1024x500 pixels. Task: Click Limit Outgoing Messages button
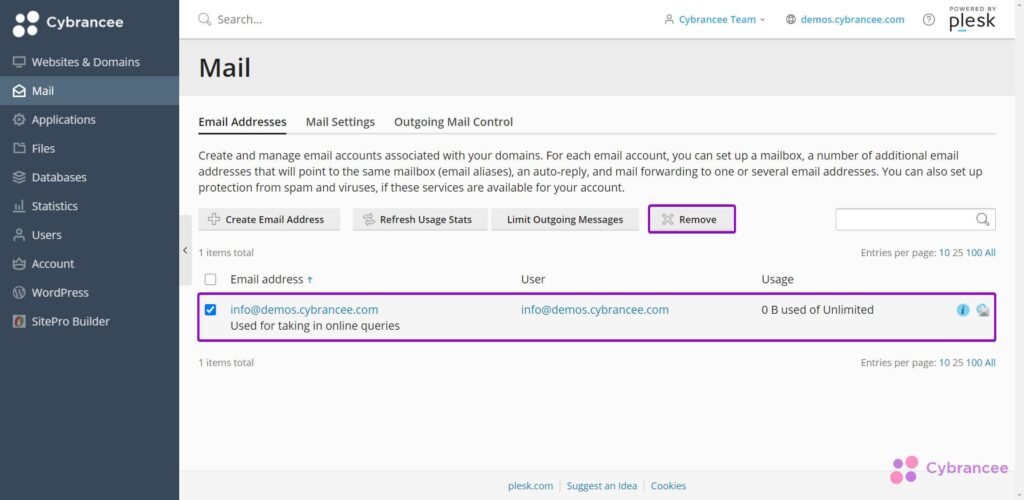(565, 219)
